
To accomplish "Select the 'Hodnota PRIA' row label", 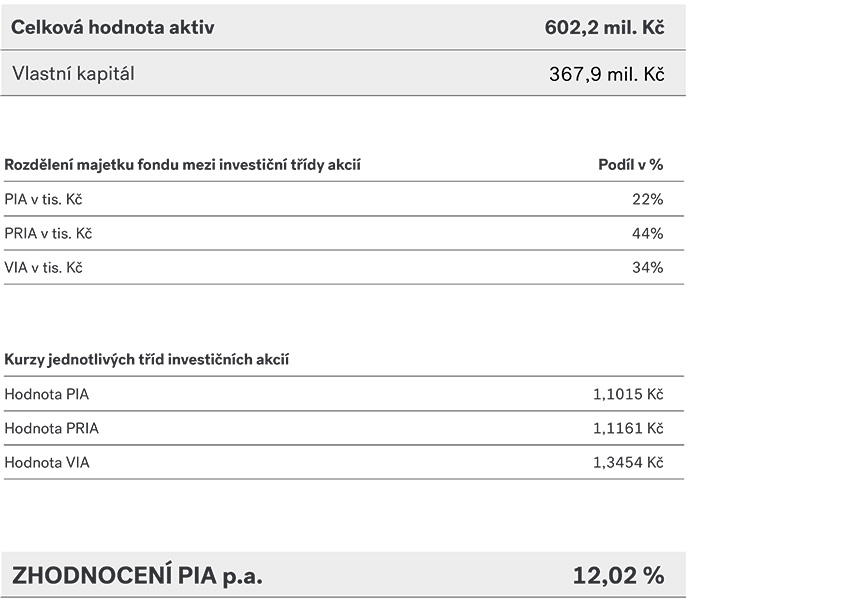I will 51,428.
